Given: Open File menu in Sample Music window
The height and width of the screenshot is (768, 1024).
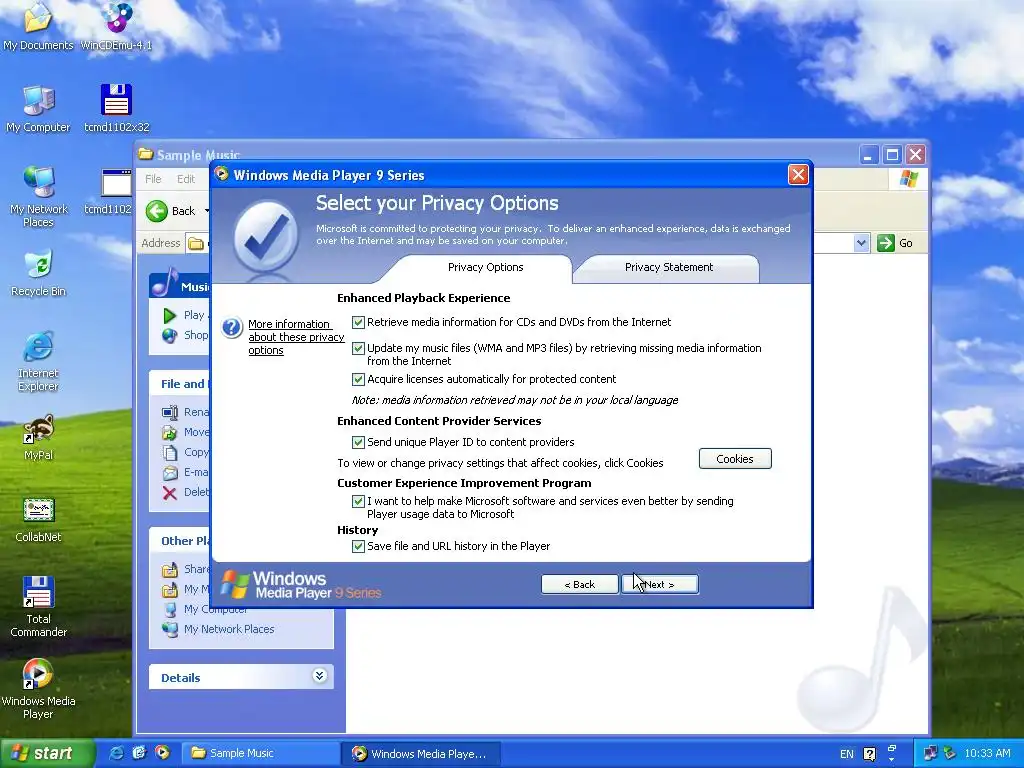Looking at the screenshot, I should point(153,179).
